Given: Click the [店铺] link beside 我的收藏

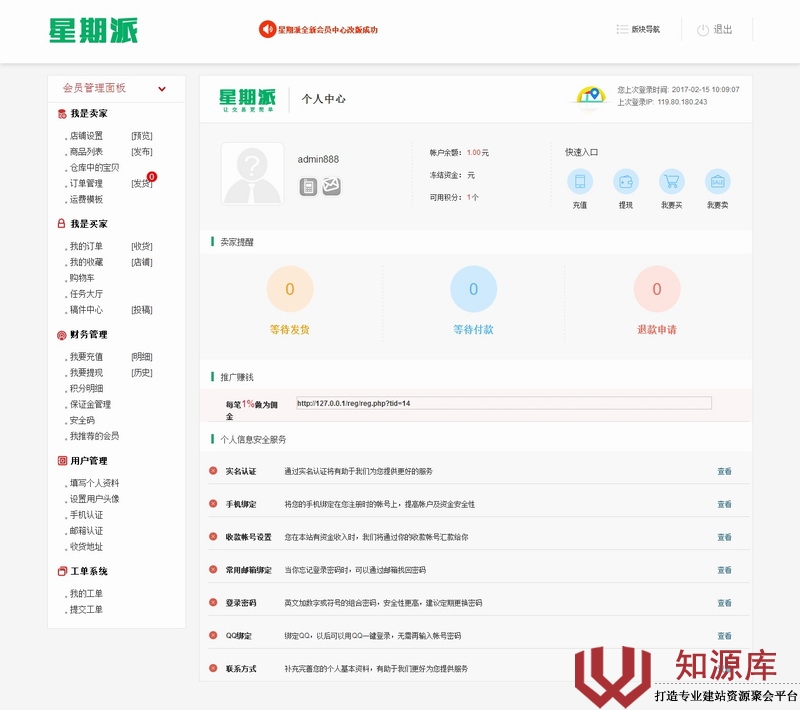Looking at the screenshot, I should coord(142,262).
